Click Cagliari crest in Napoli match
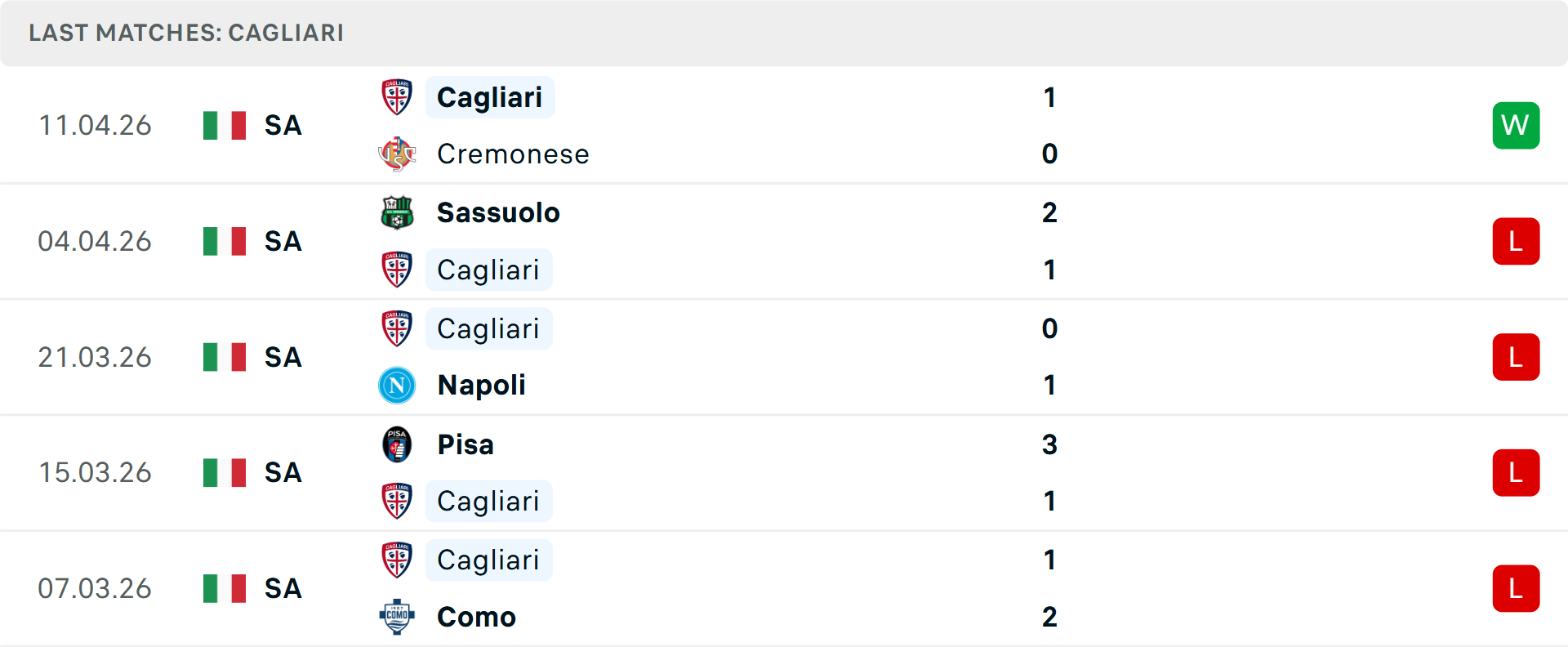 click(397, 328)
